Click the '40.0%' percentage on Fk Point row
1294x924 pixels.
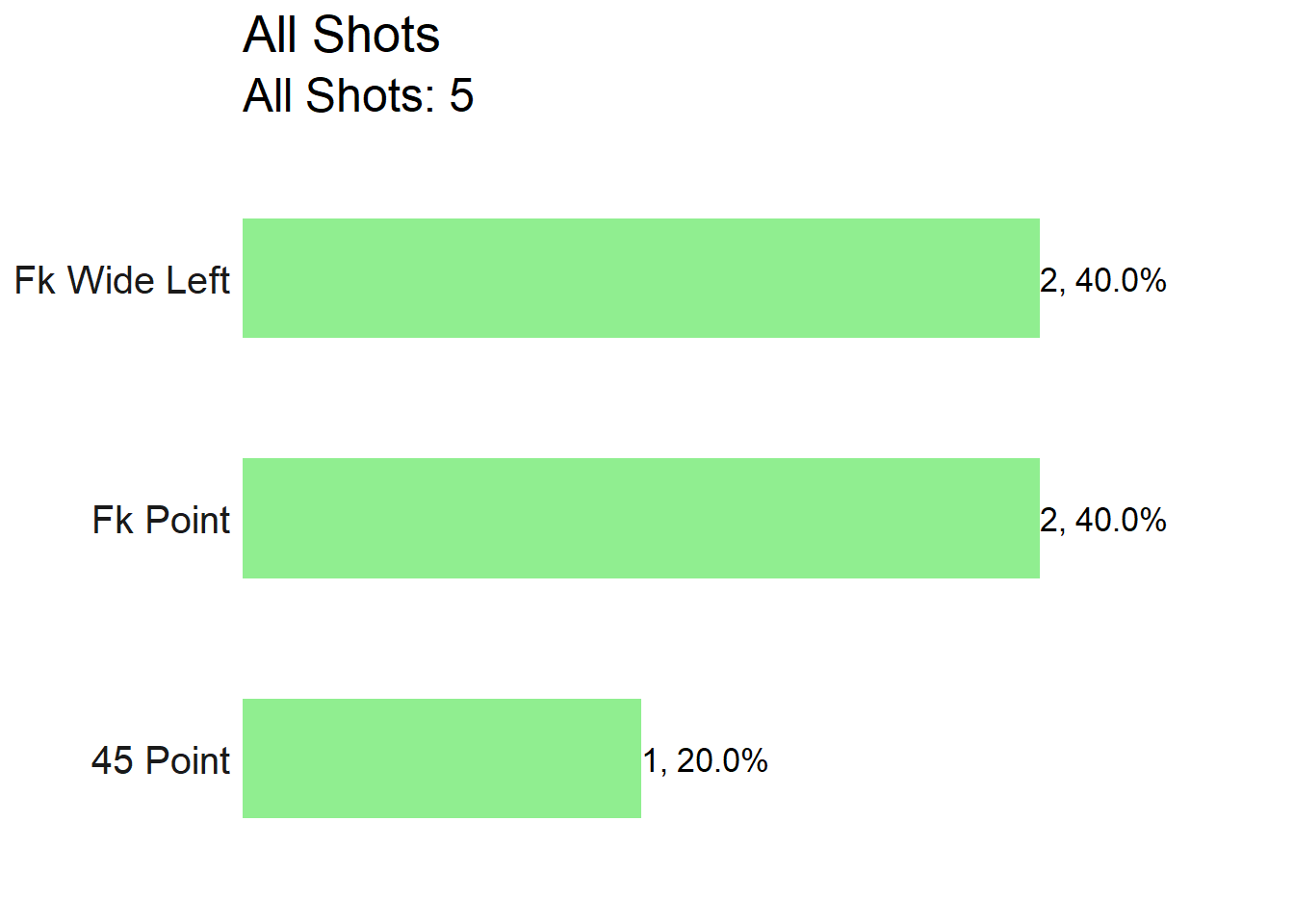(1121, 520)
